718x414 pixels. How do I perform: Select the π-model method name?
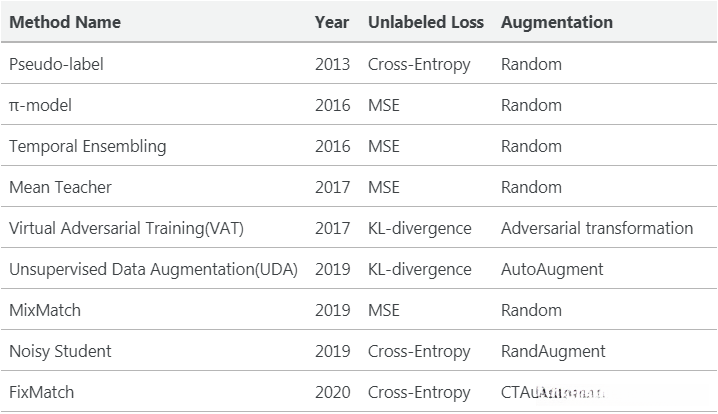40,105
